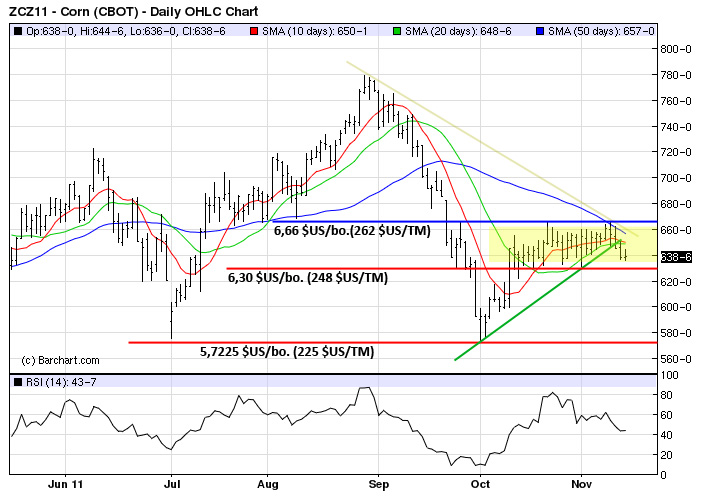Click the Aug date axis label

(268, 484)
